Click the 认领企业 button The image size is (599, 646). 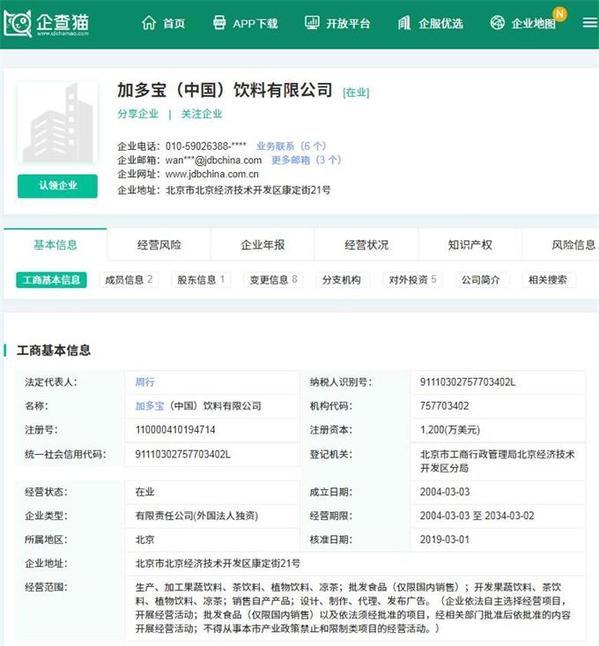[x=58, y=186]
